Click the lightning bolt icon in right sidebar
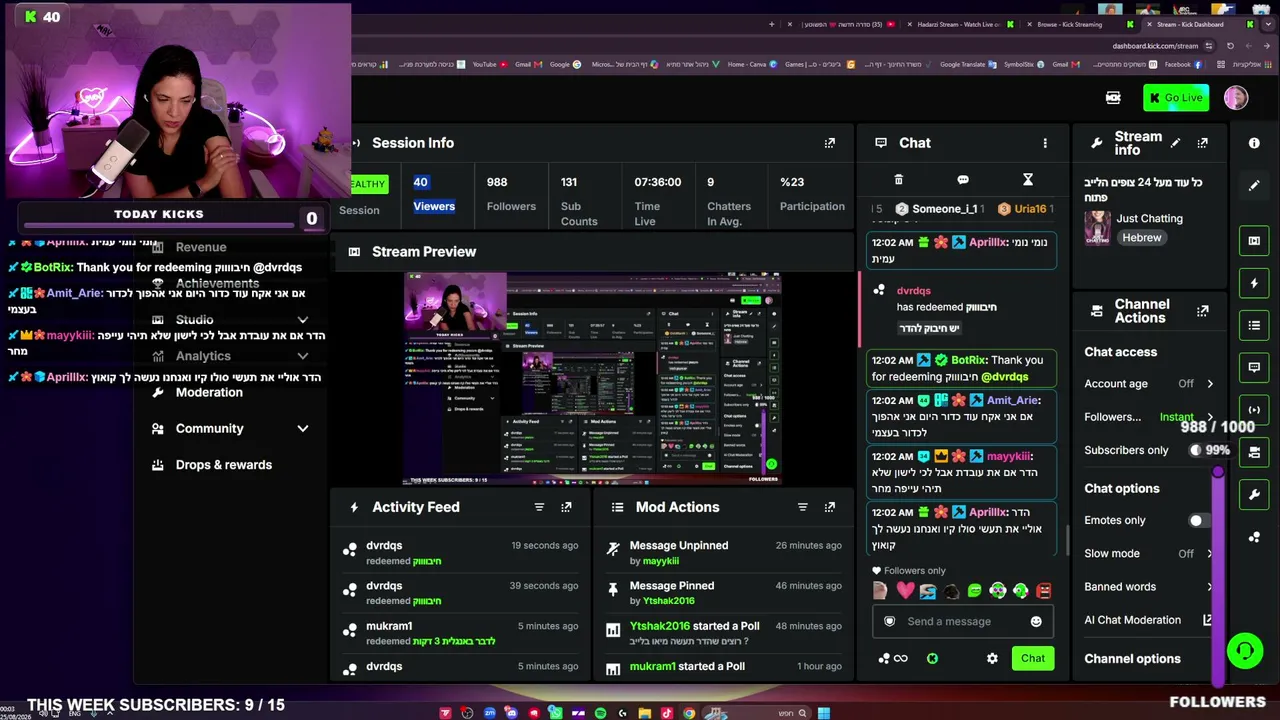 tap(1254, 283)
